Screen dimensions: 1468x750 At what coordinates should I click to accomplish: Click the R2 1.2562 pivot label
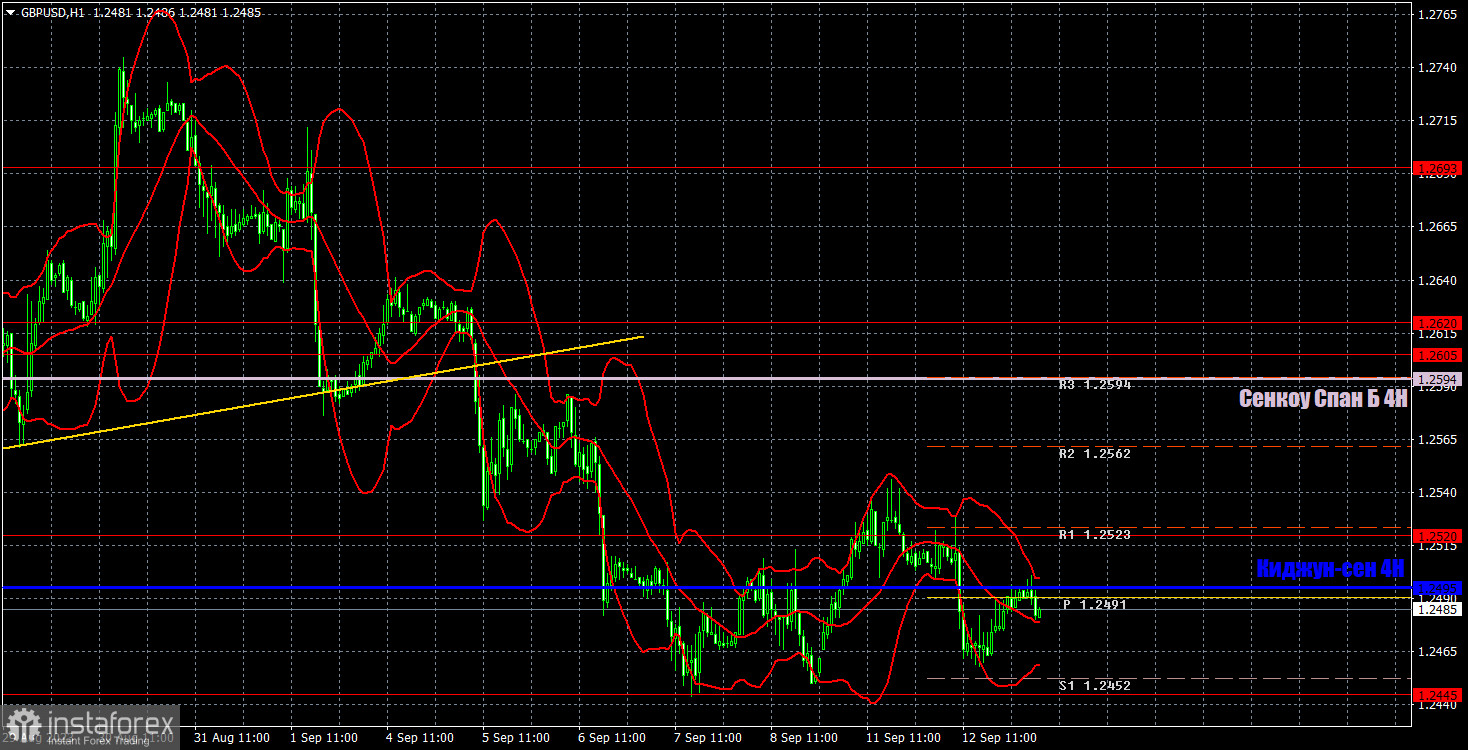[x=1095, y=454]
